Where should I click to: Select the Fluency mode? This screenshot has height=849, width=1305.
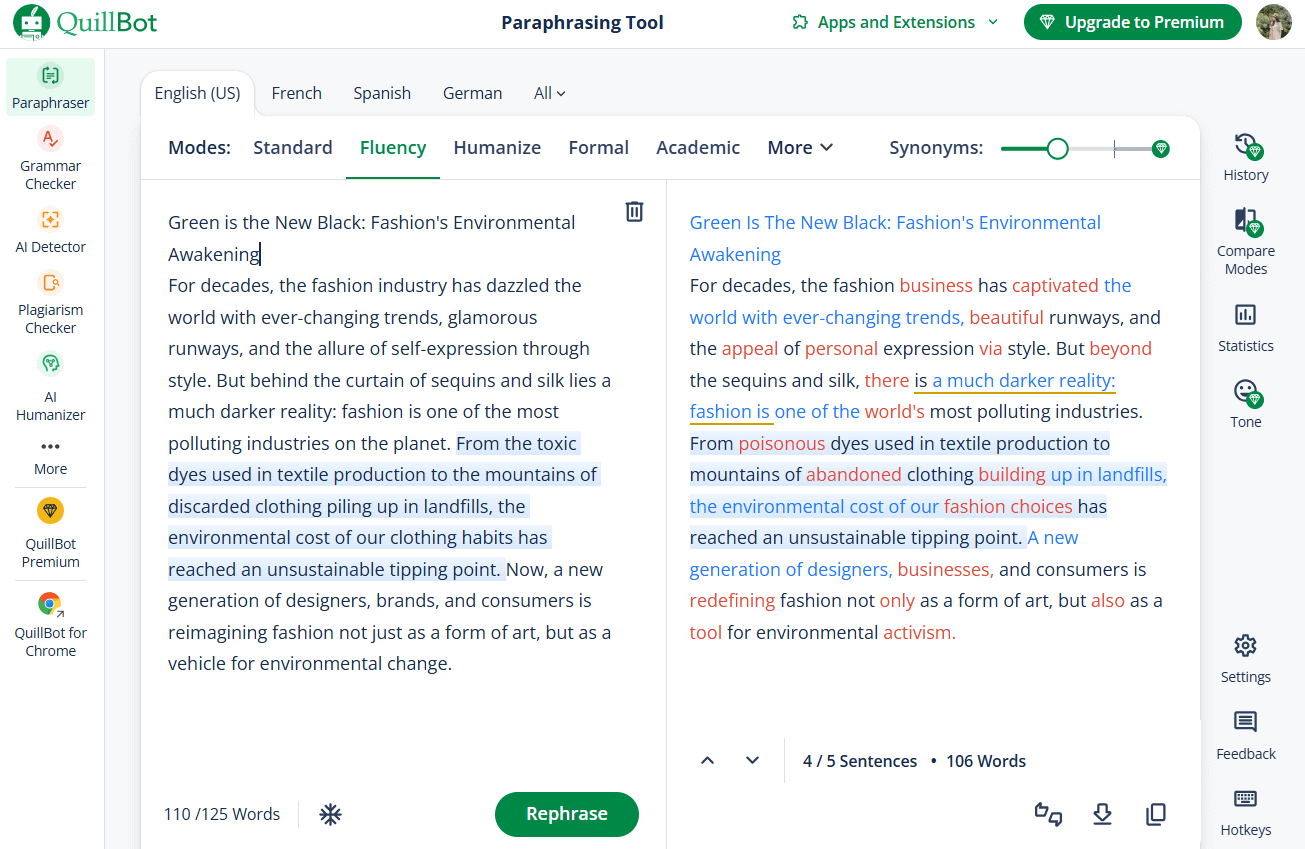(x=393, y=147)
